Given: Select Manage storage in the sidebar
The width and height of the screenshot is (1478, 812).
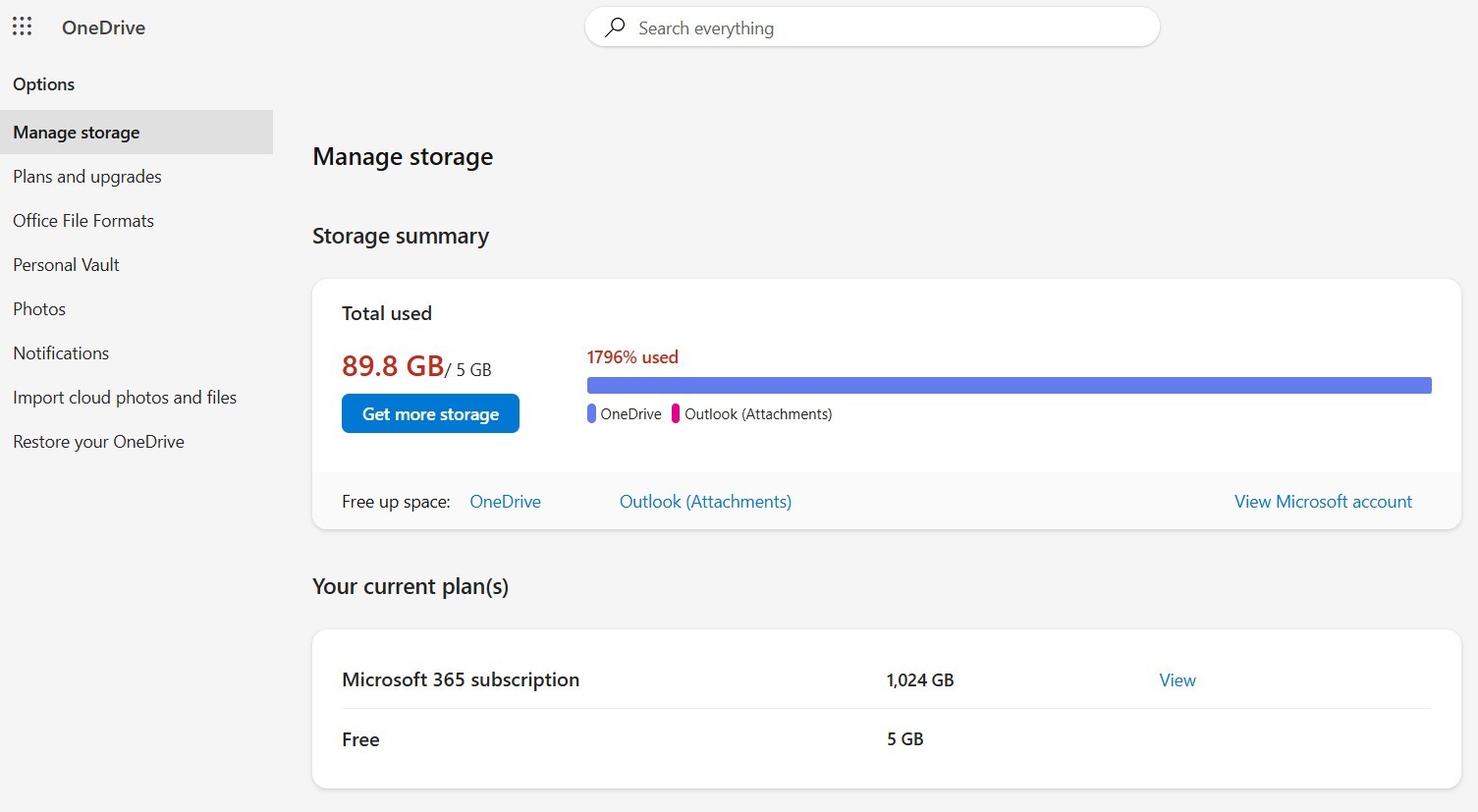Looking at the screenshot, I should (x=137, y=132).
